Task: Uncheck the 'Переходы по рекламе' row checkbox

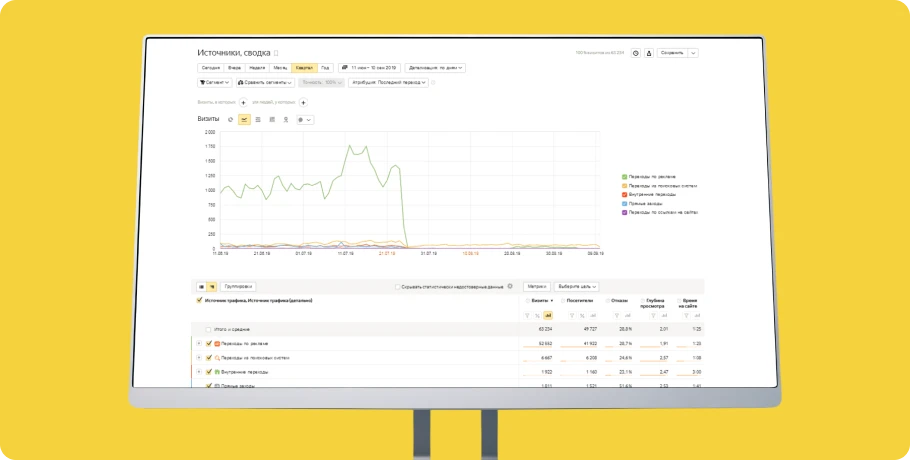Action: click(208, 343)
